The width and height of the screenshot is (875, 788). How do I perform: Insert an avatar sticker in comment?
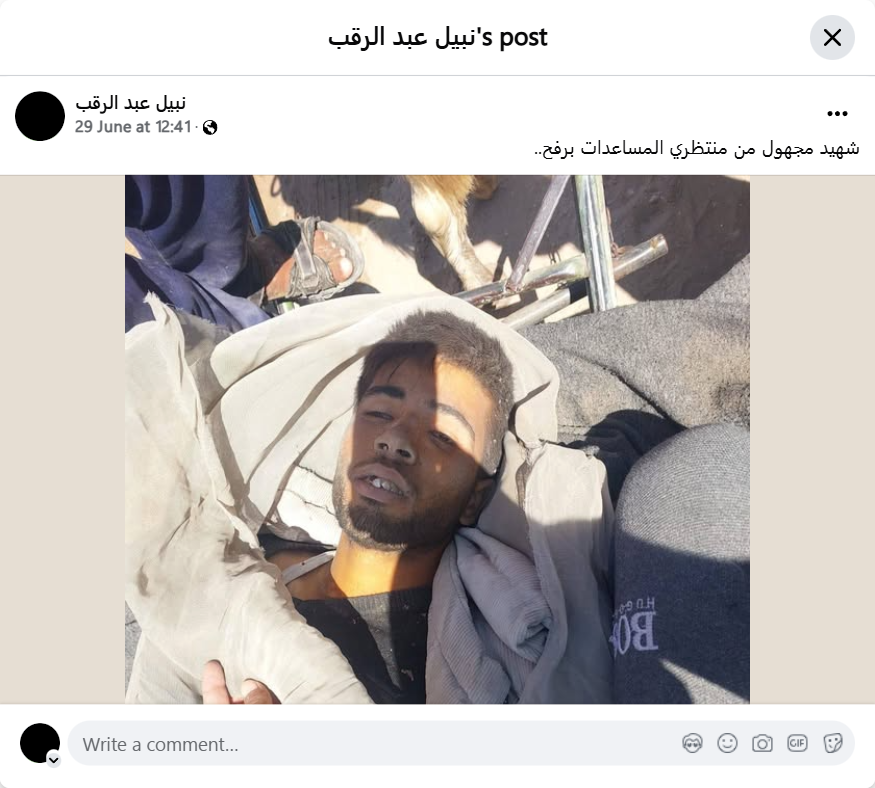692,743
